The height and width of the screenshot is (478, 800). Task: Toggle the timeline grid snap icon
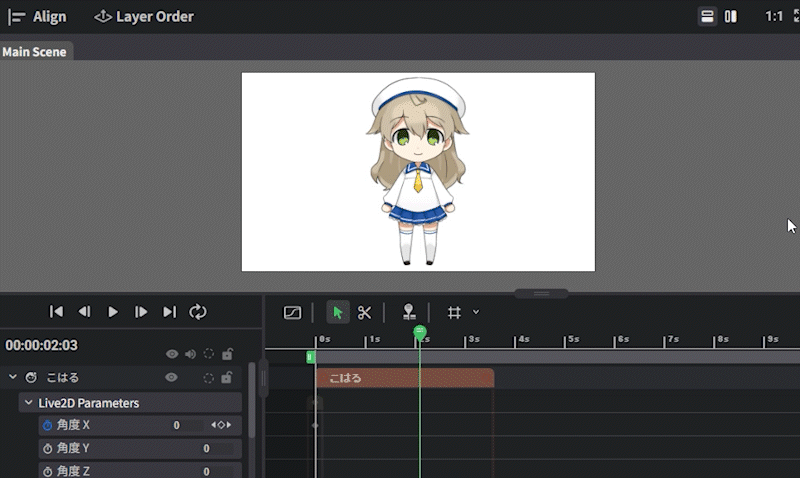coord(454,312)
